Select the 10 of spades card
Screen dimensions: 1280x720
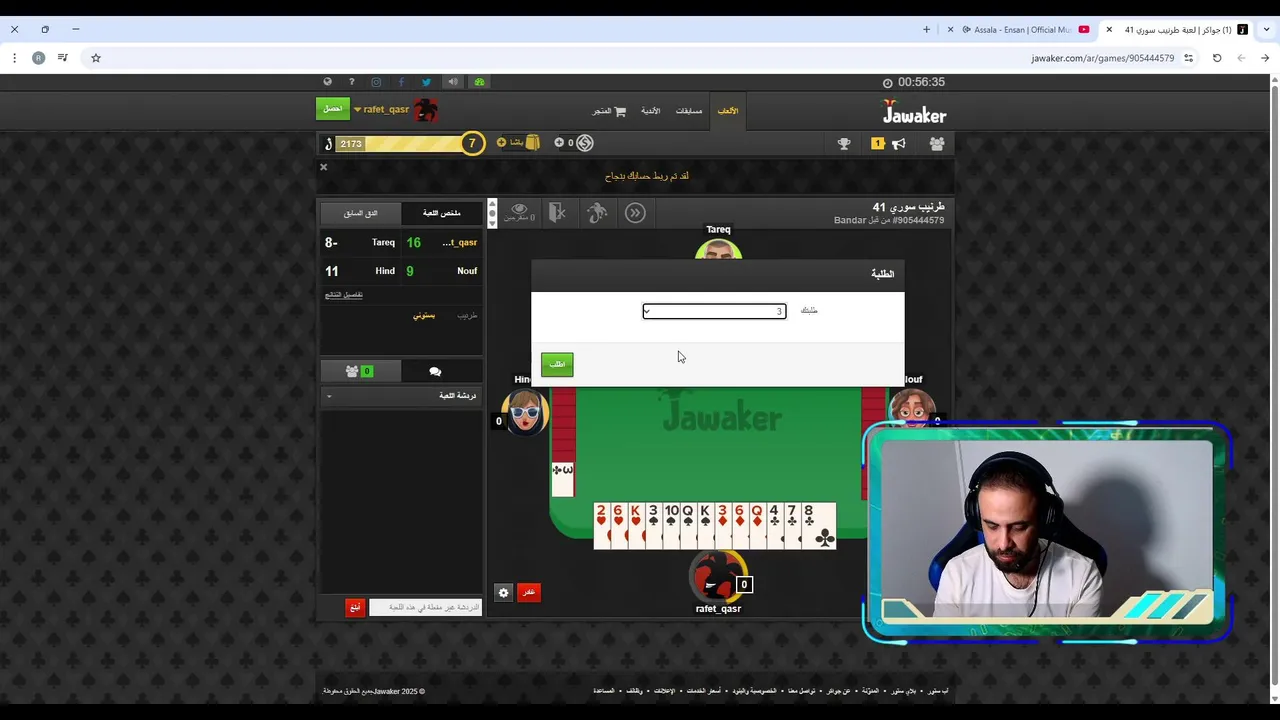point(671,526)
